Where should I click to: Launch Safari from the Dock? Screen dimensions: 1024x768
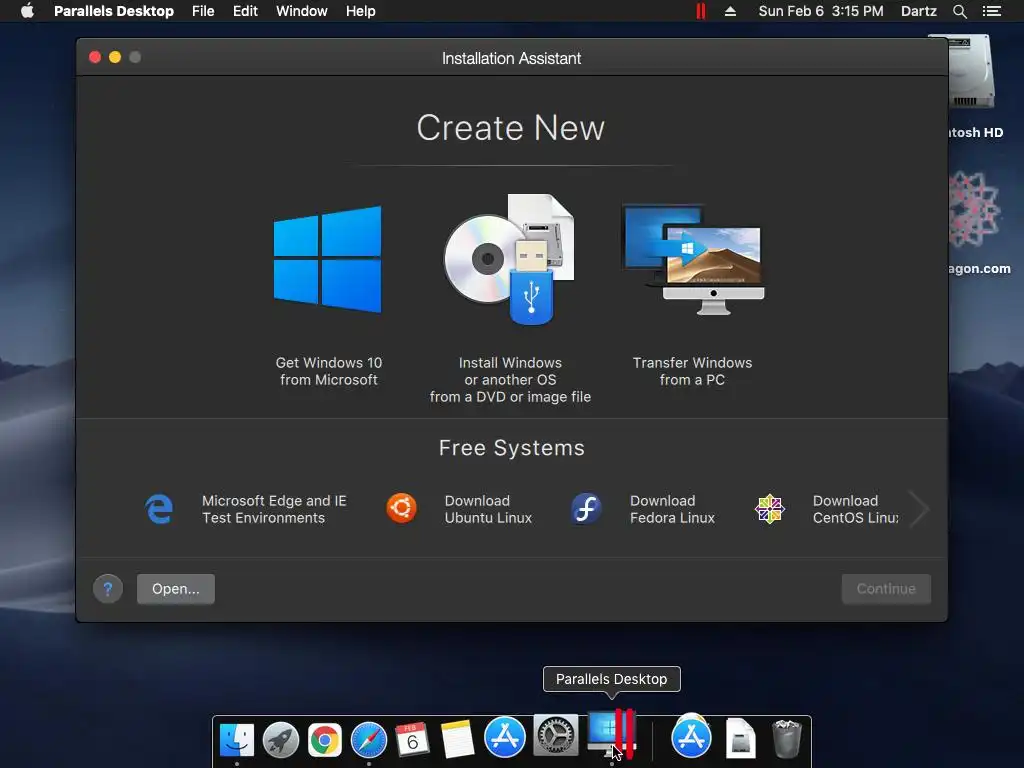point(369,739)
